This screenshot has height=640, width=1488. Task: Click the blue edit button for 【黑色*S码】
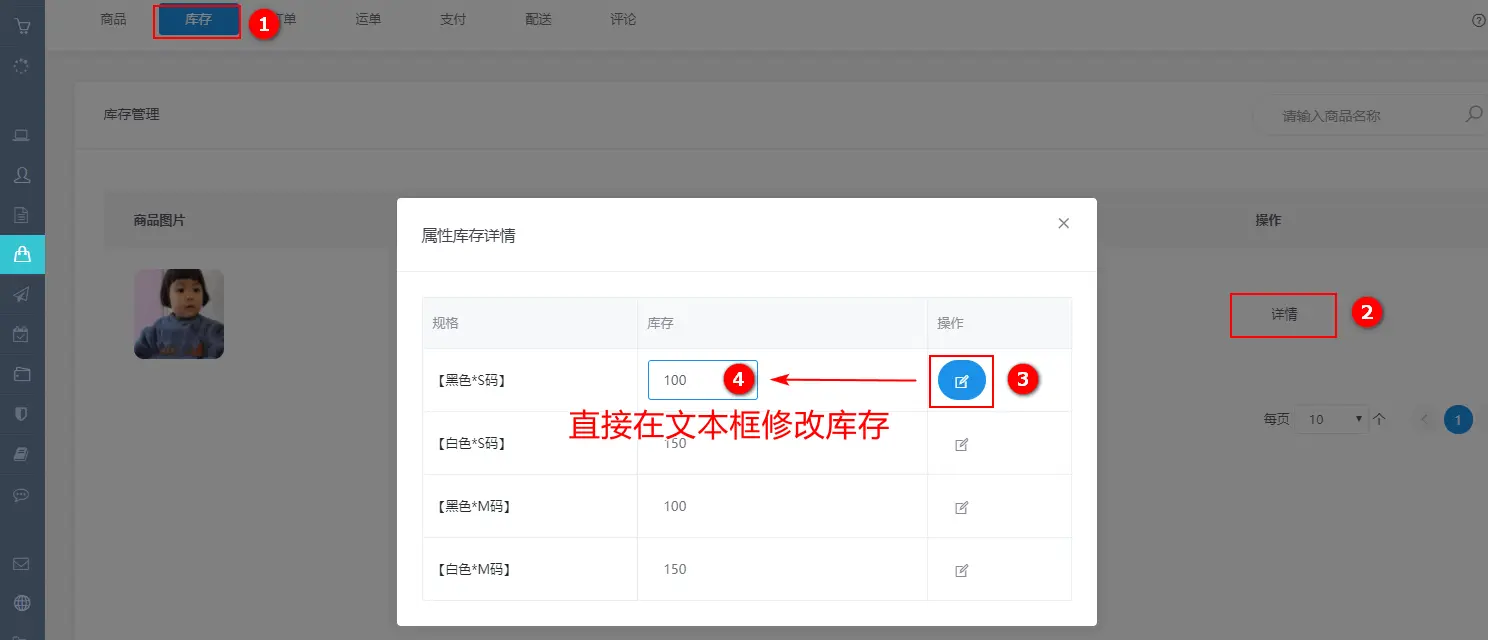point(961,381)
